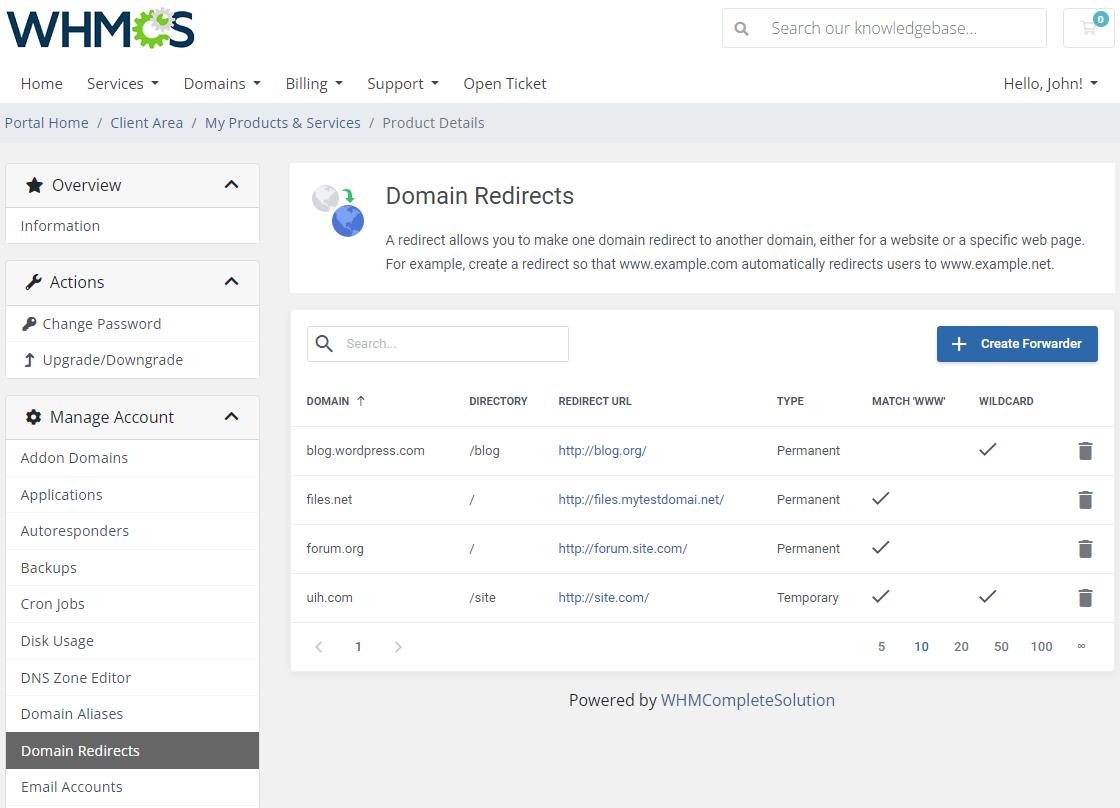Open the http://blog.org/ redirect link
This screenshot has width=1120, height=808.
click(x=602, y=451)
